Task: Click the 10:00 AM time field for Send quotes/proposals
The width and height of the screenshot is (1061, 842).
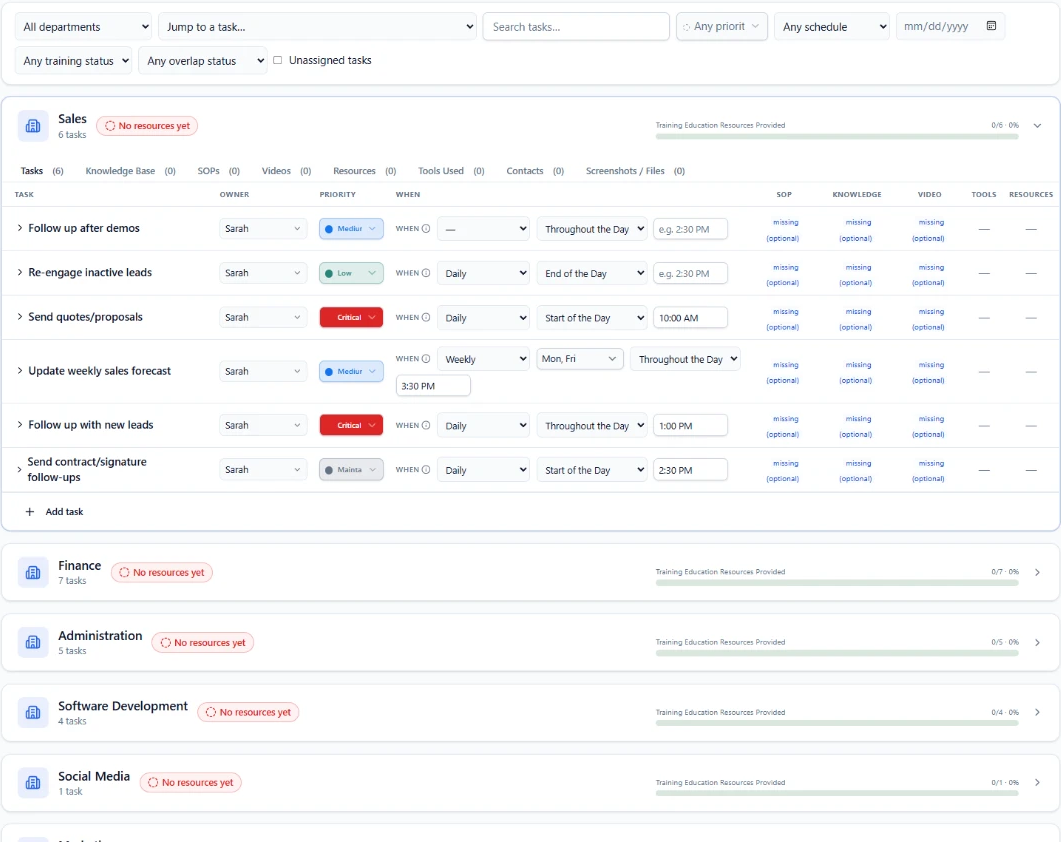Action: pyautogui.click(x=690, y=317)
